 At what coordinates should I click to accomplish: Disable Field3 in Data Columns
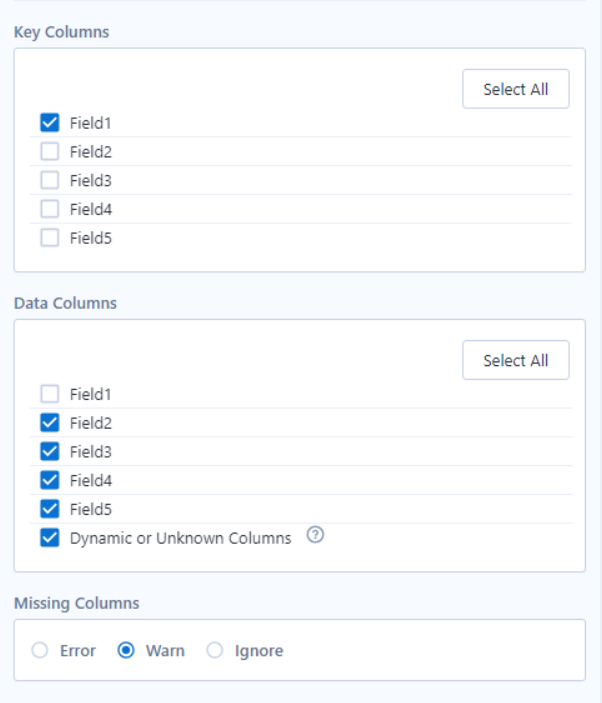50,451
